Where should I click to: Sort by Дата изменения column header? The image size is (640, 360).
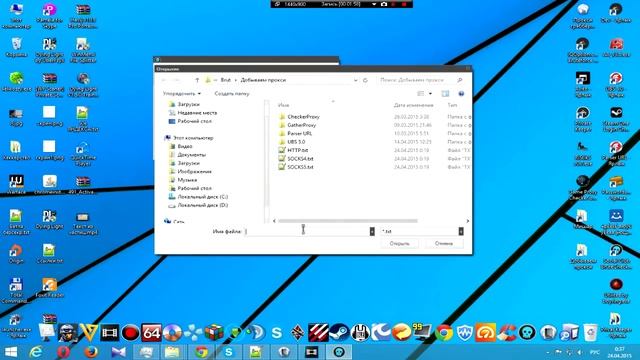(x=413, y=105)
